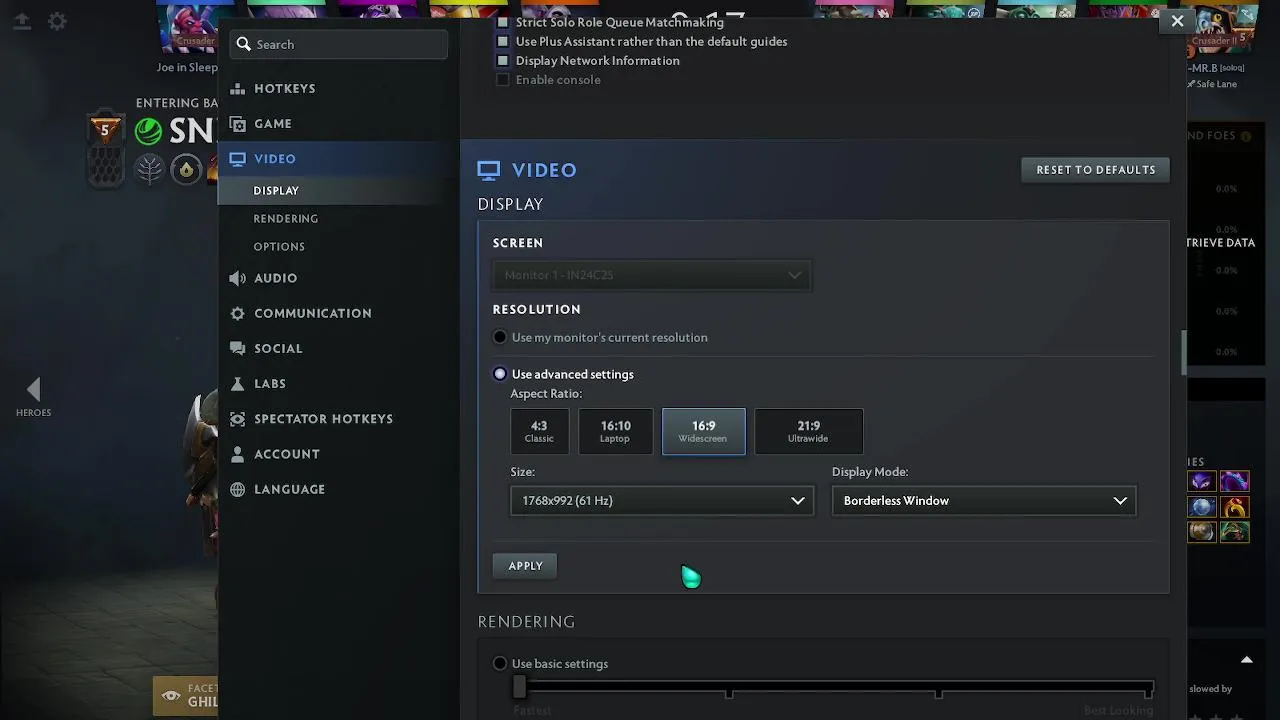This screenshot has height=720, width=1280.
Task: Open Communication settings category
Action: pyautogui.click(x=313, y=313)
